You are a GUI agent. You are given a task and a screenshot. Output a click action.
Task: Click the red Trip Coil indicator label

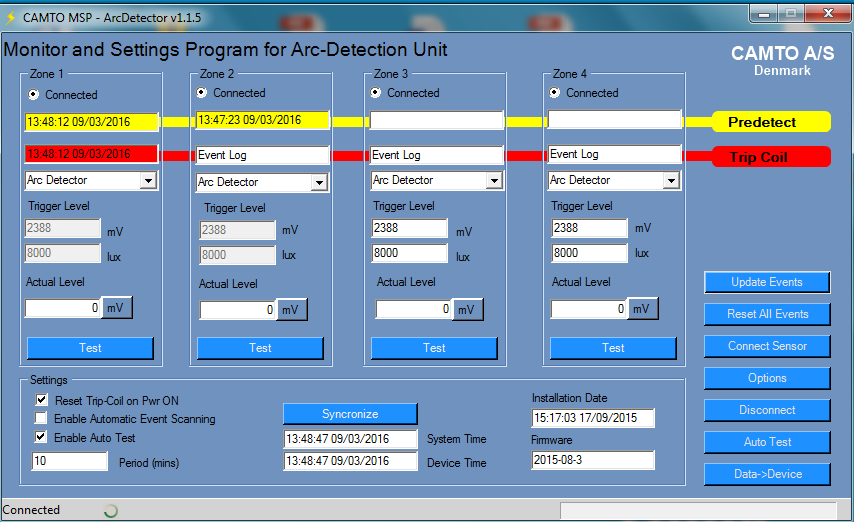(770, 157)
